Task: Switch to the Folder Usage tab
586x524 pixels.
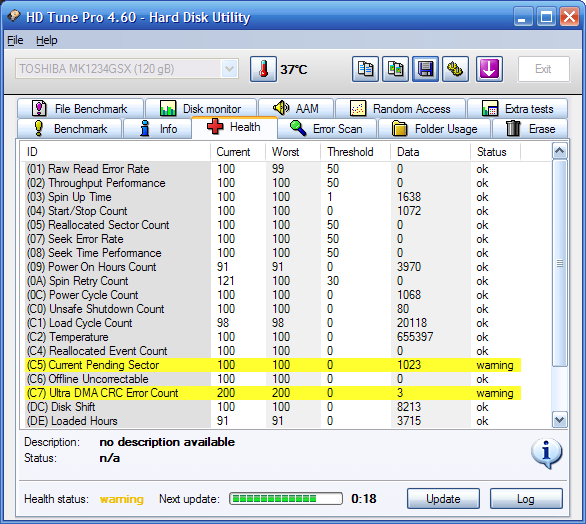Action: [435, 129]
